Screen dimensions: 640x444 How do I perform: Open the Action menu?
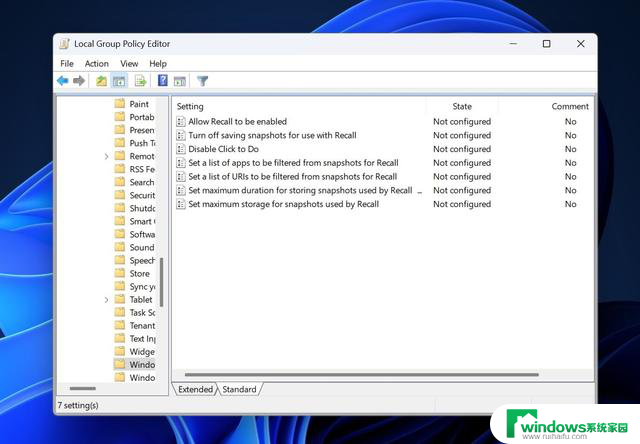click(97, 64)
